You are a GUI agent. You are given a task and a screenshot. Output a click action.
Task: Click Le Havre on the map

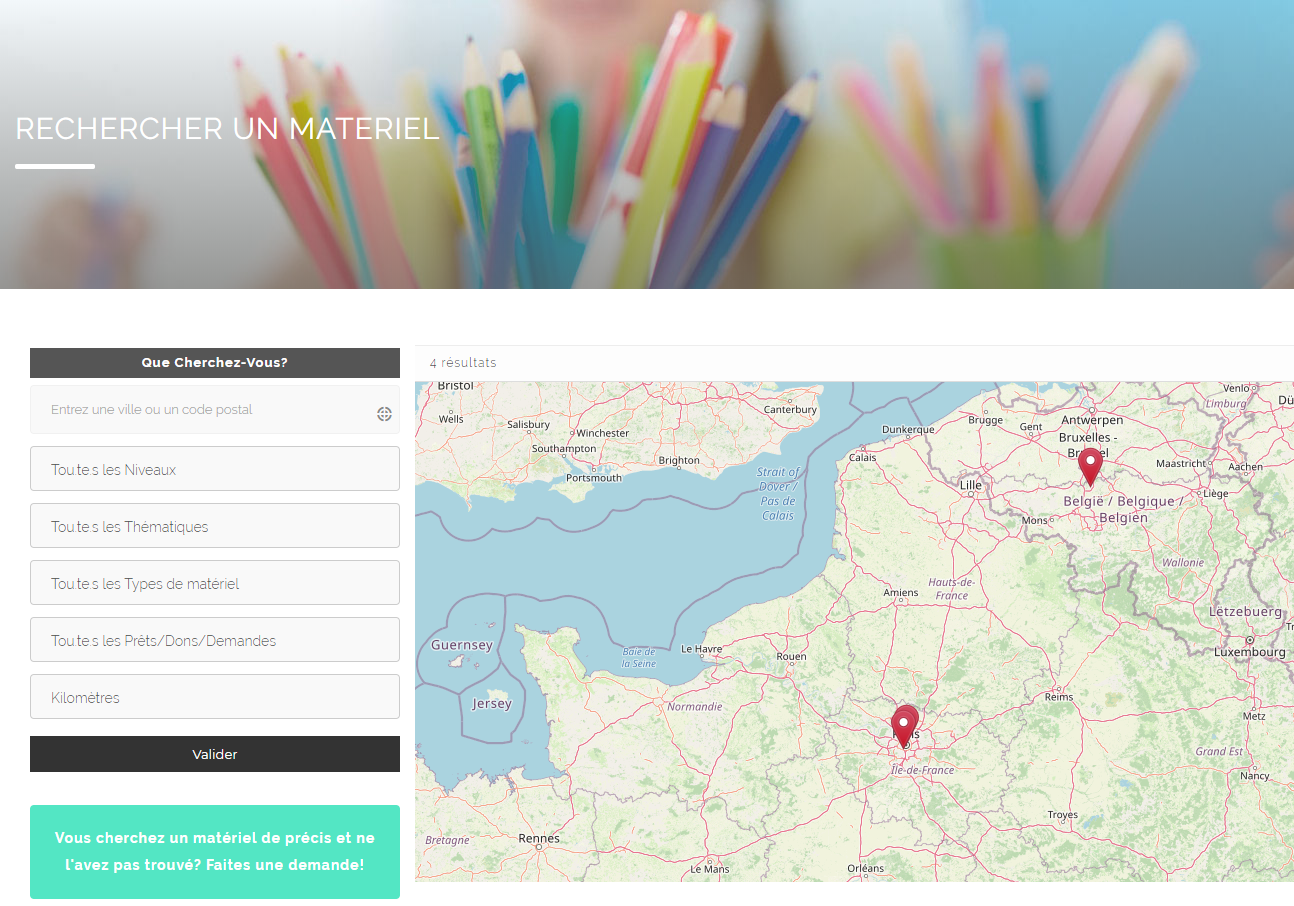(700, 649)
